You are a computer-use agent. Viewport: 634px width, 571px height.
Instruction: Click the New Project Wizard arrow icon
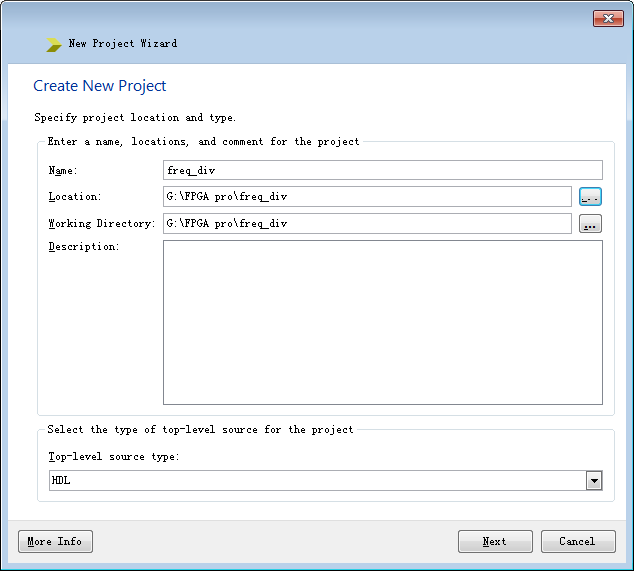(53, 44)
